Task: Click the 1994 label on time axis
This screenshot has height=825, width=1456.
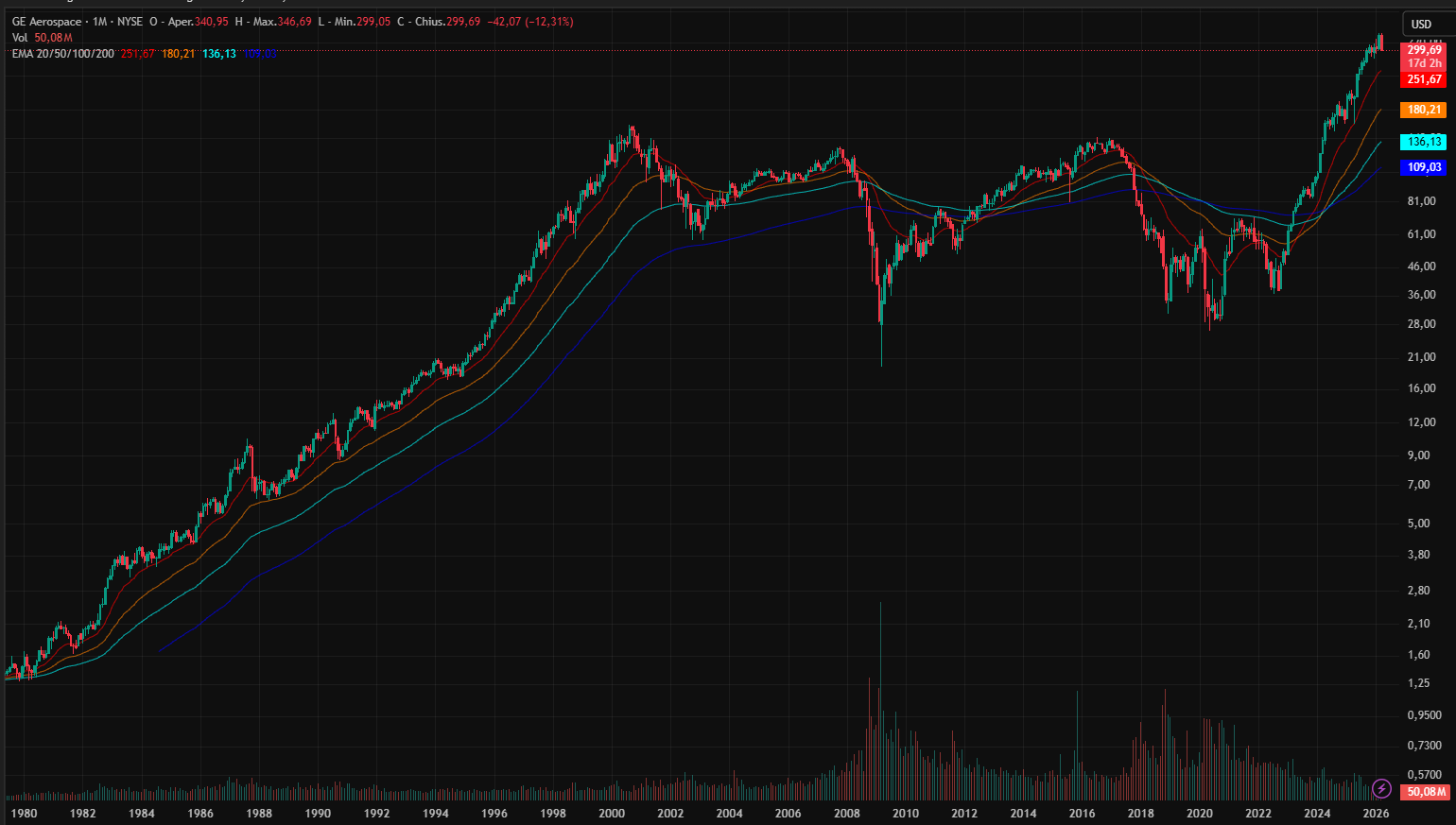Action: coord(436,814)
